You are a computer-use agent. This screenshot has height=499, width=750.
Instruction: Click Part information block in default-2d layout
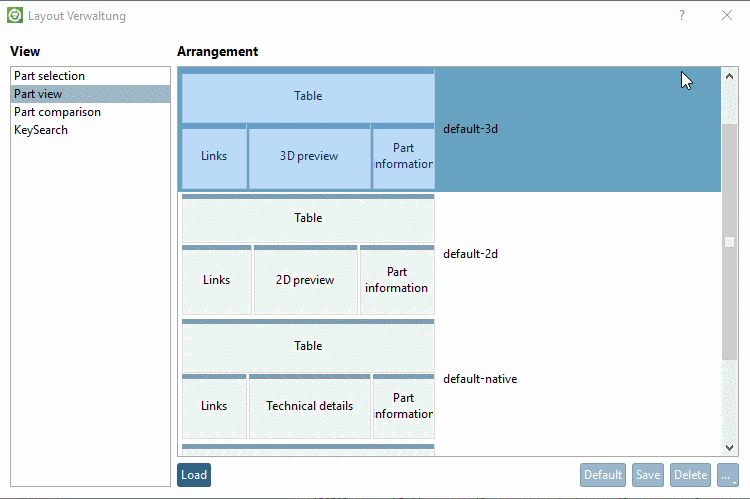click(x=397, y=280)
